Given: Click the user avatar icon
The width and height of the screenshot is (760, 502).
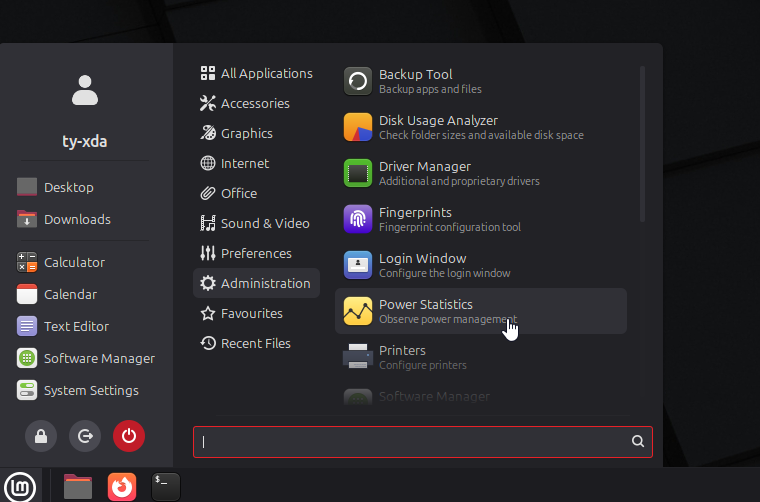Looking at the screenshot, I should (85, 90).
